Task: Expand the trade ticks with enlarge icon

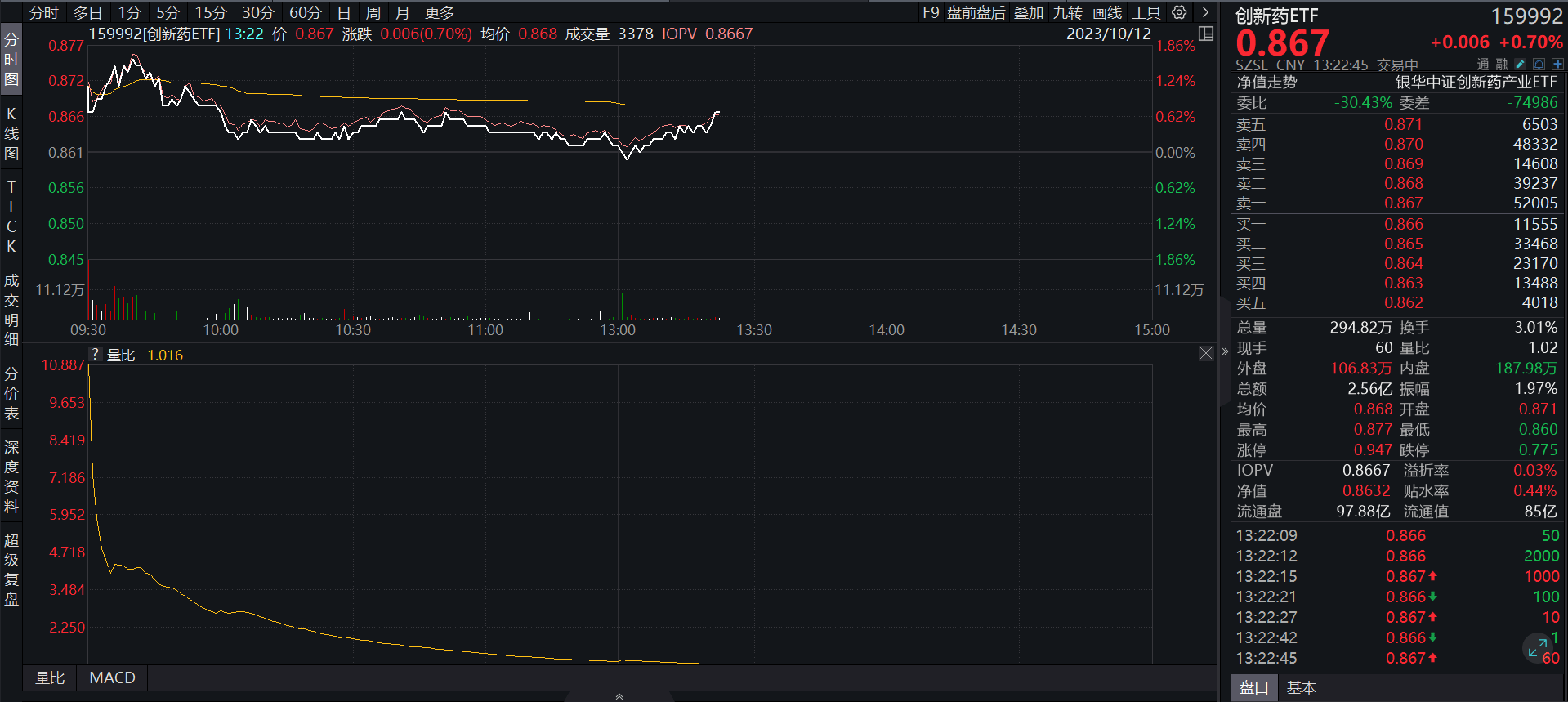Action: 1537,647
